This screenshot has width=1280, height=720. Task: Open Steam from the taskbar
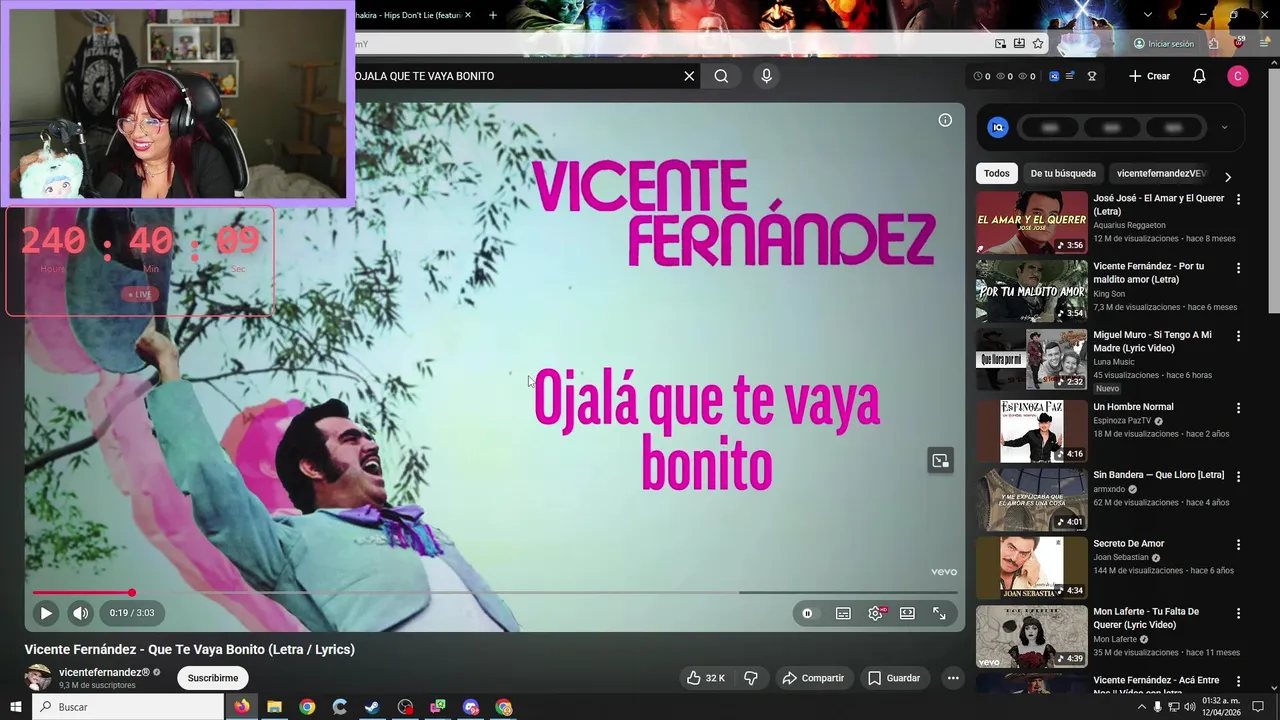(x=372, y=707)
